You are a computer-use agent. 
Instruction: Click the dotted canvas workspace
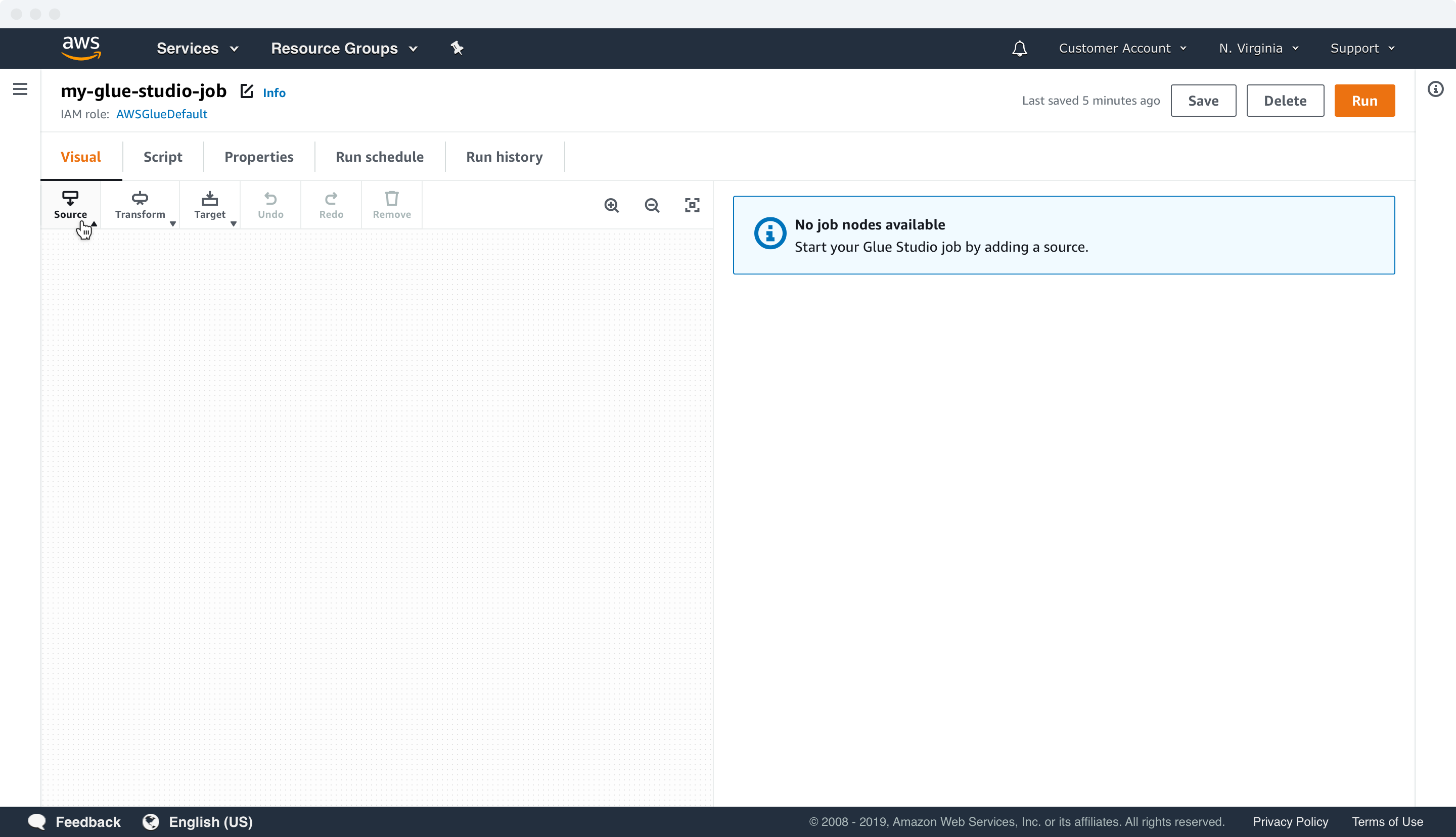coord(377,518)
